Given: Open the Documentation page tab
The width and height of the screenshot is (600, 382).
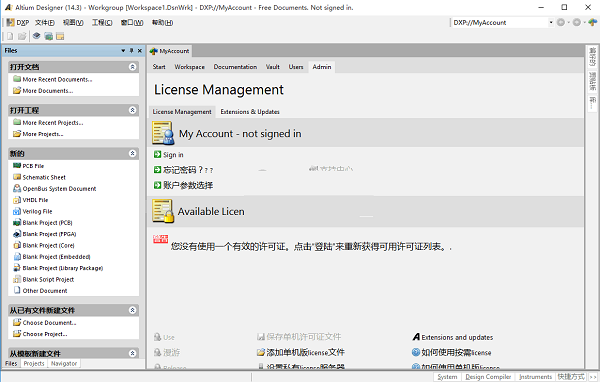Looking at the screenshot, I should 235,67.
